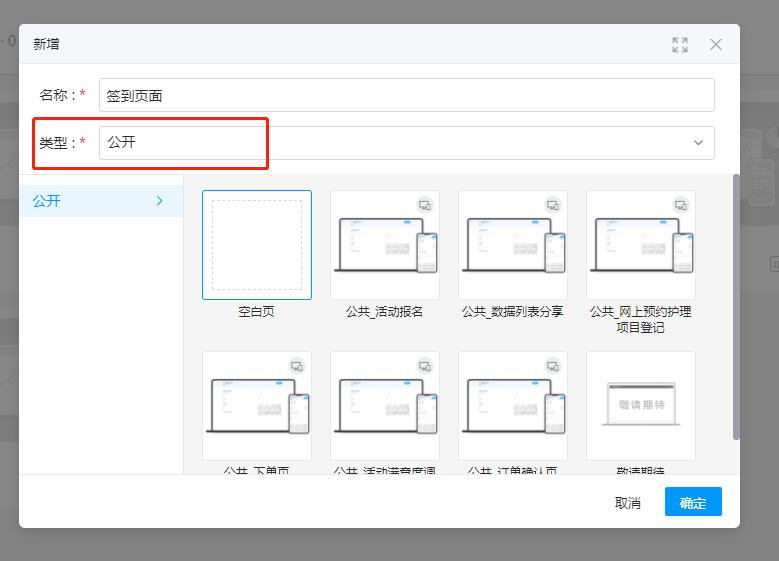Click the 取消 cancel button
779x561 pixels.
(627, 502)
